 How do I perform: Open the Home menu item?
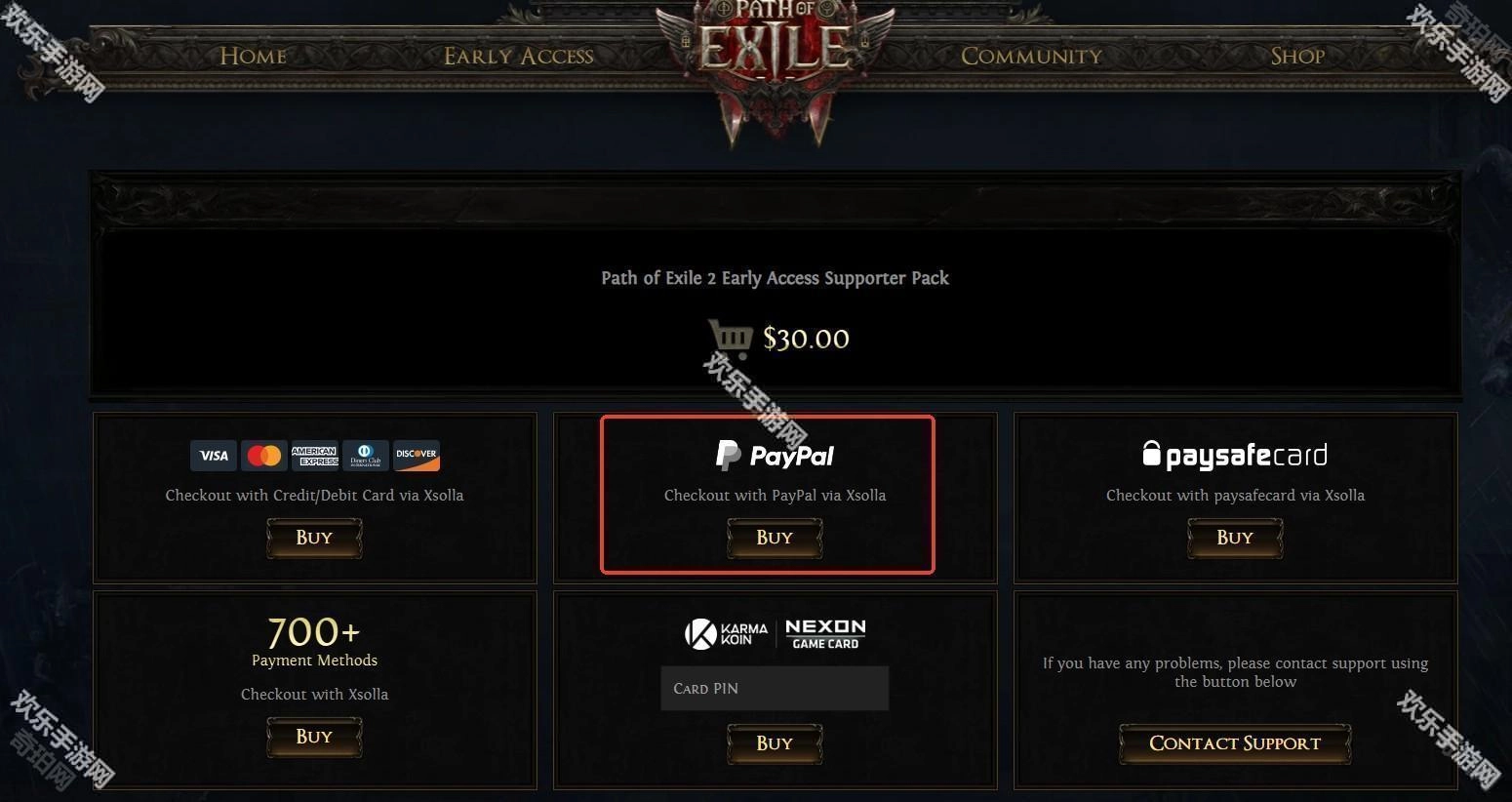[x=254, y=56]
